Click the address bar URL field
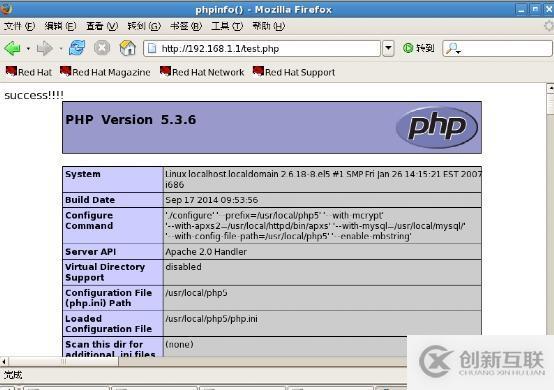 [261, 48]
